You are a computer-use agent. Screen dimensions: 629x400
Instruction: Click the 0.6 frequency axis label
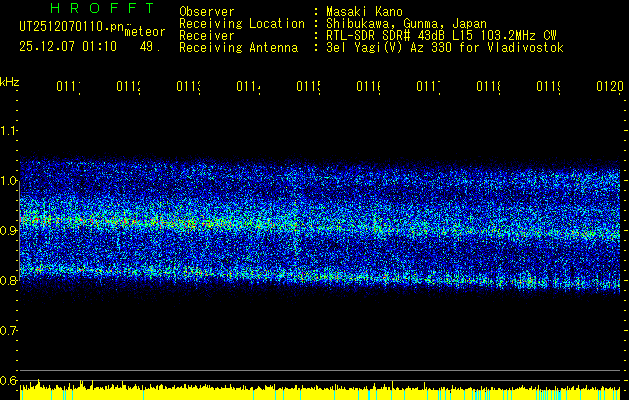click(x=8, y=380)
